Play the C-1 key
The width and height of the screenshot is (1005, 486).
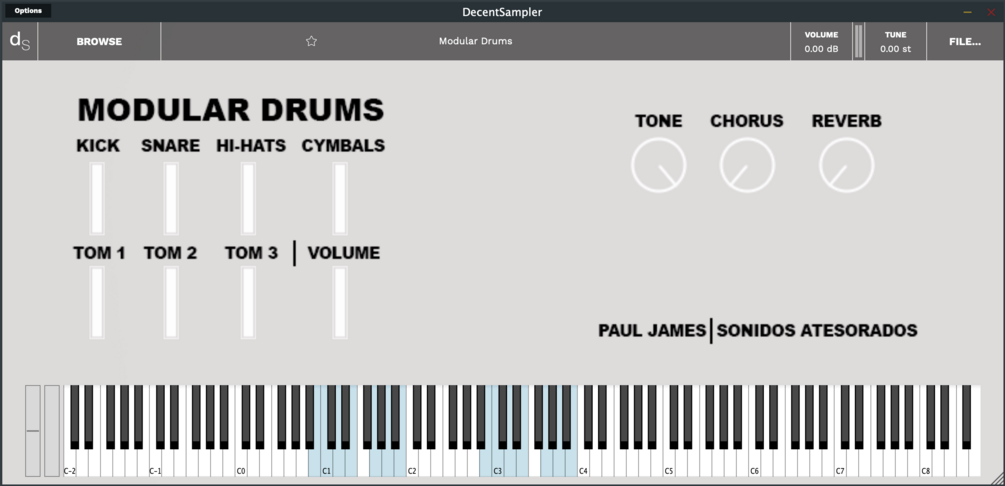155,464
